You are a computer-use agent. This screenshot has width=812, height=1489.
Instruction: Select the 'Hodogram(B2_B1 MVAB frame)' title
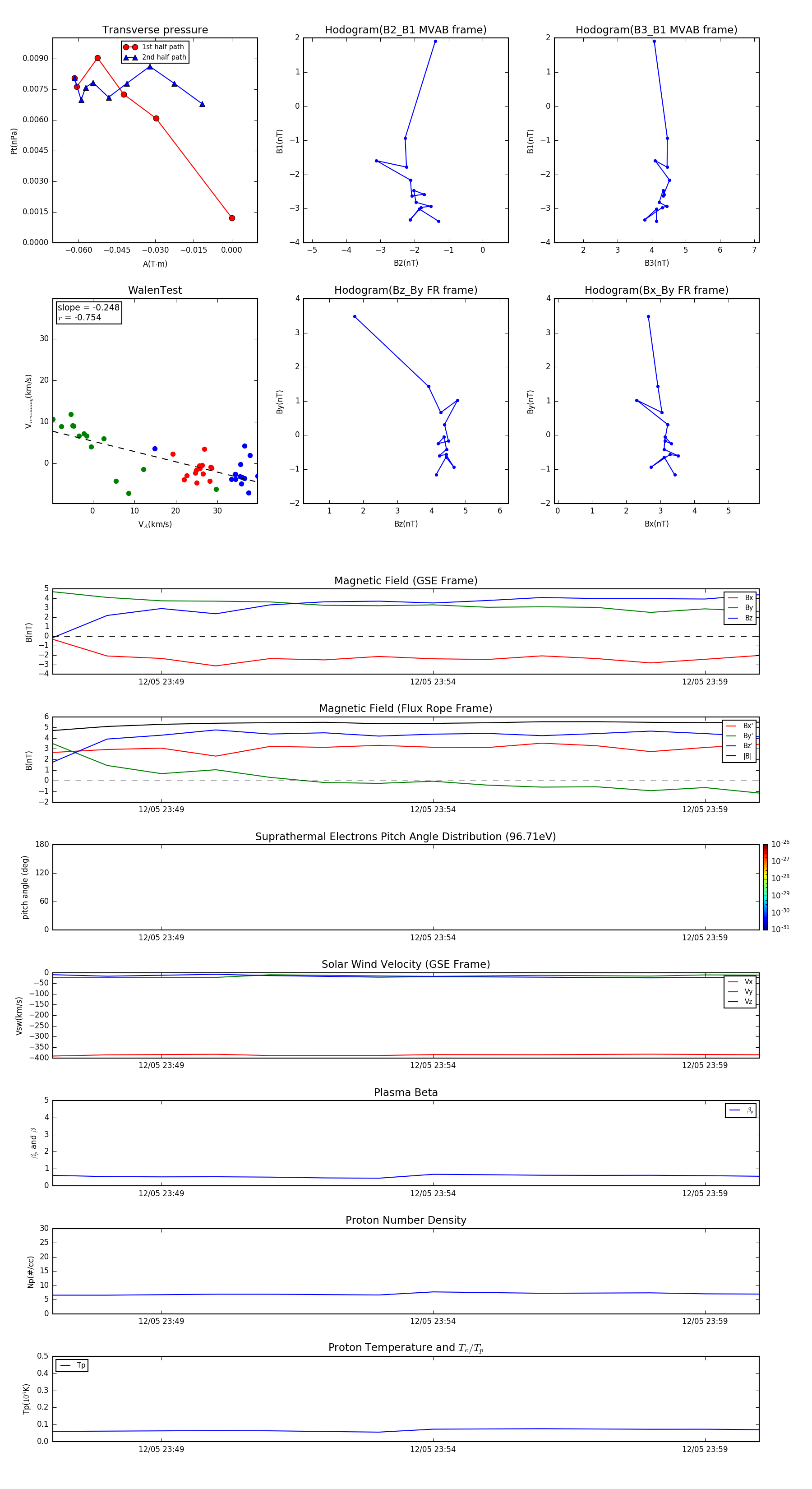(x=406, y=30)
